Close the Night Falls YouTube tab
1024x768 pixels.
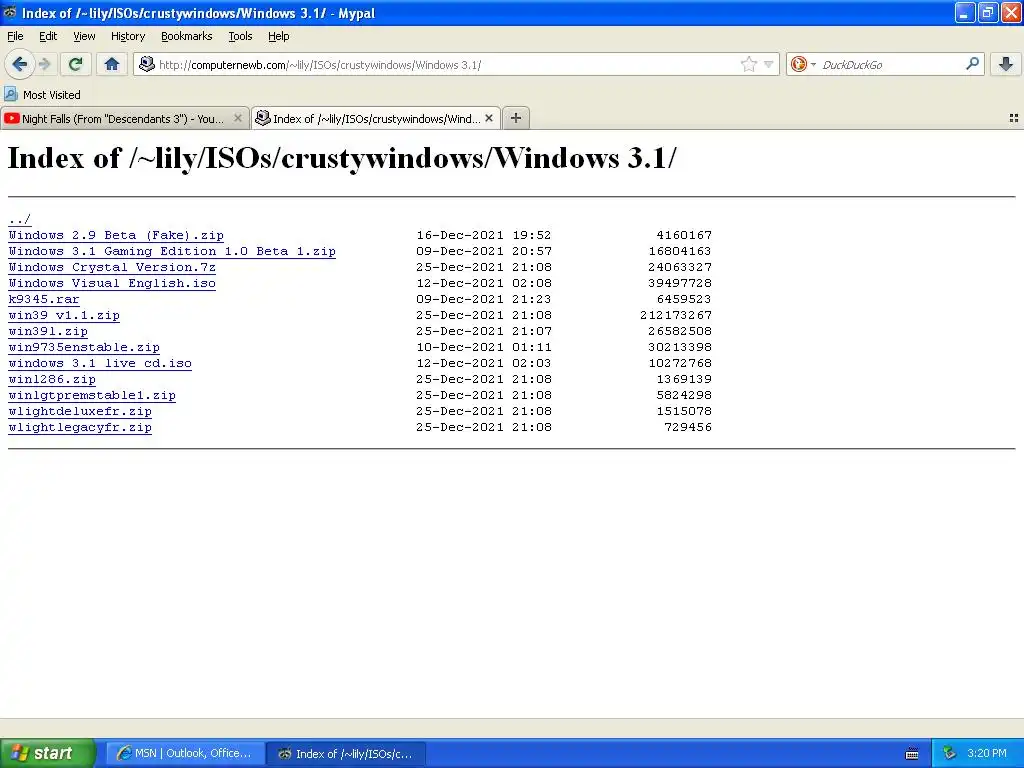pos(238,118)
